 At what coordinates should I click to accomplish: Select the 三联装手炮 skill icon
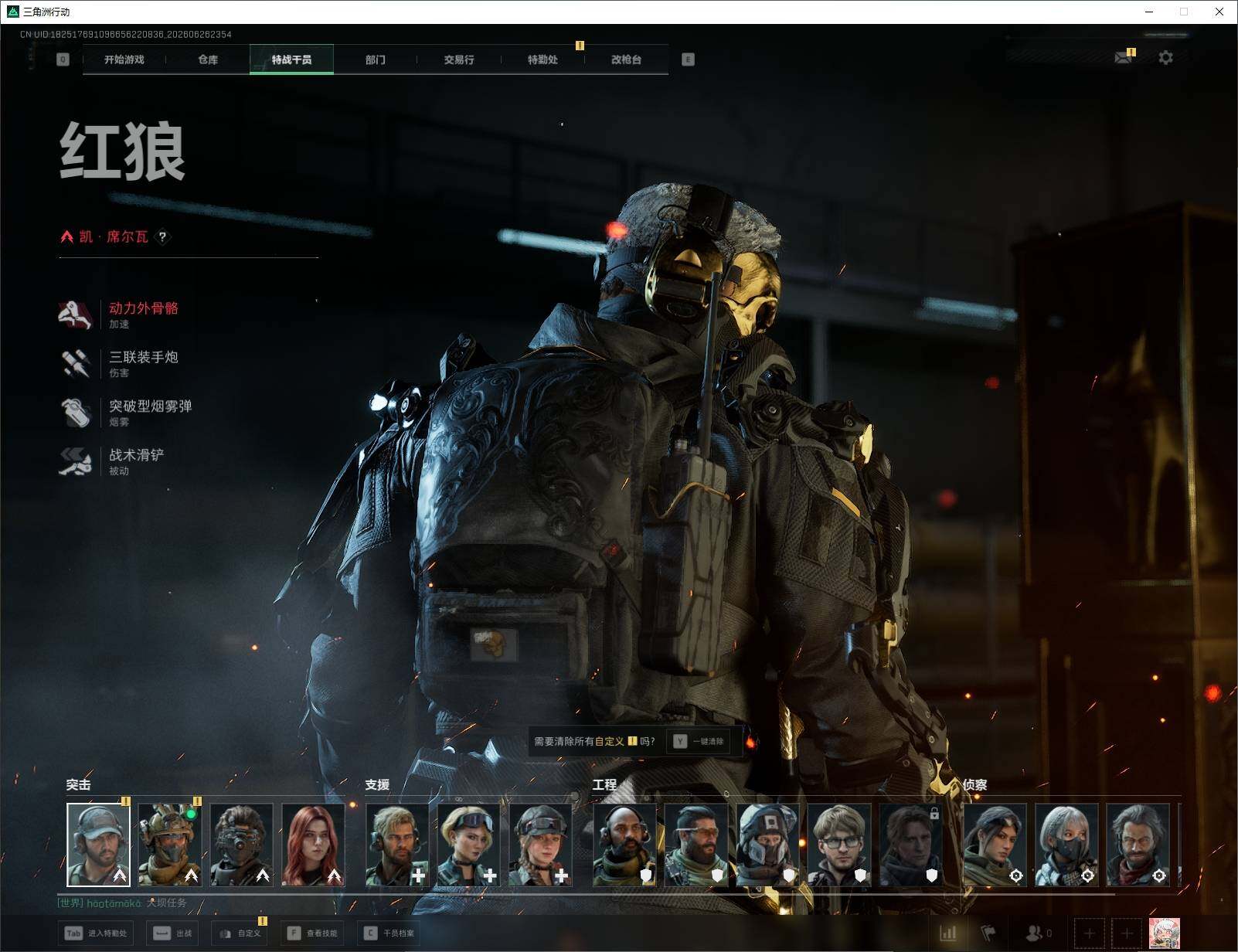click(x=75, y=363)
